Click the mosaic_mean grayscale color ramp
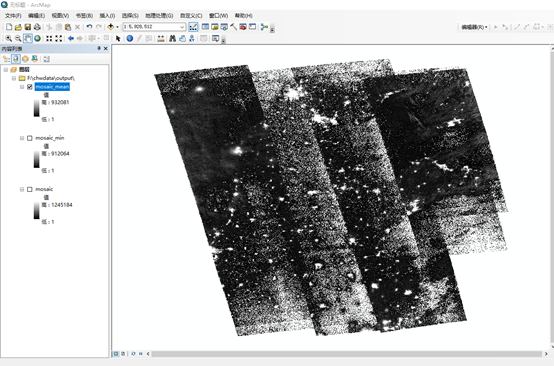This screenshot has height=366, width=554. [37, 108]
